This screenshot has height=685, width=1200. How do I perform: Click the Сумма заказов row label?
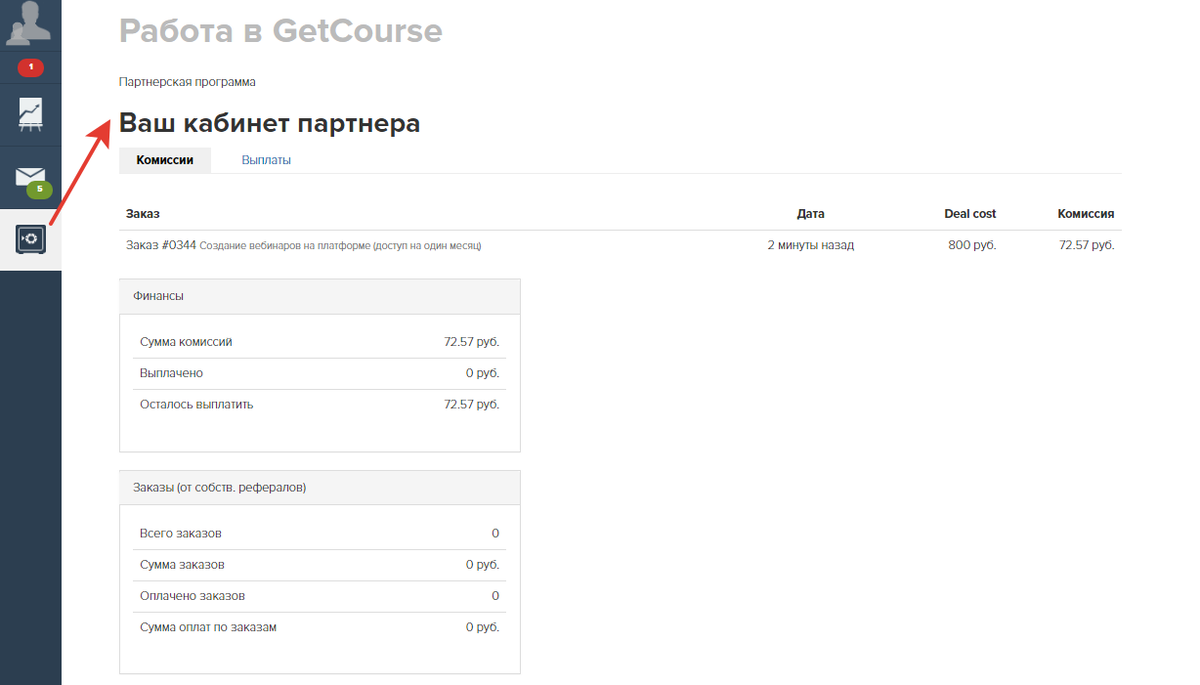(182, 565)
